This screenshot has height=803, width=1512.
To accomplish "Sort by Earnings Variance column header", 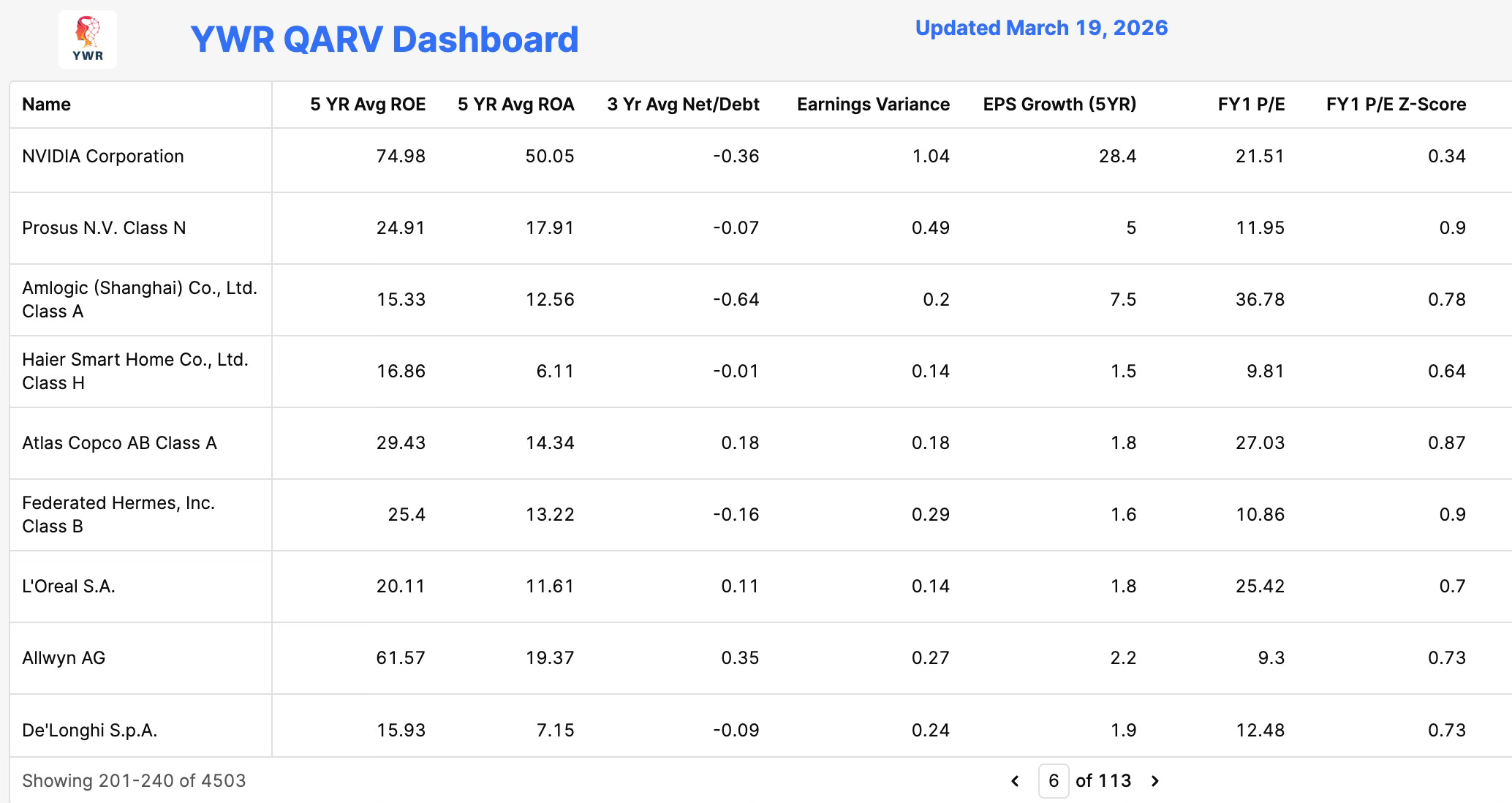I will click(x=873, y=105).
